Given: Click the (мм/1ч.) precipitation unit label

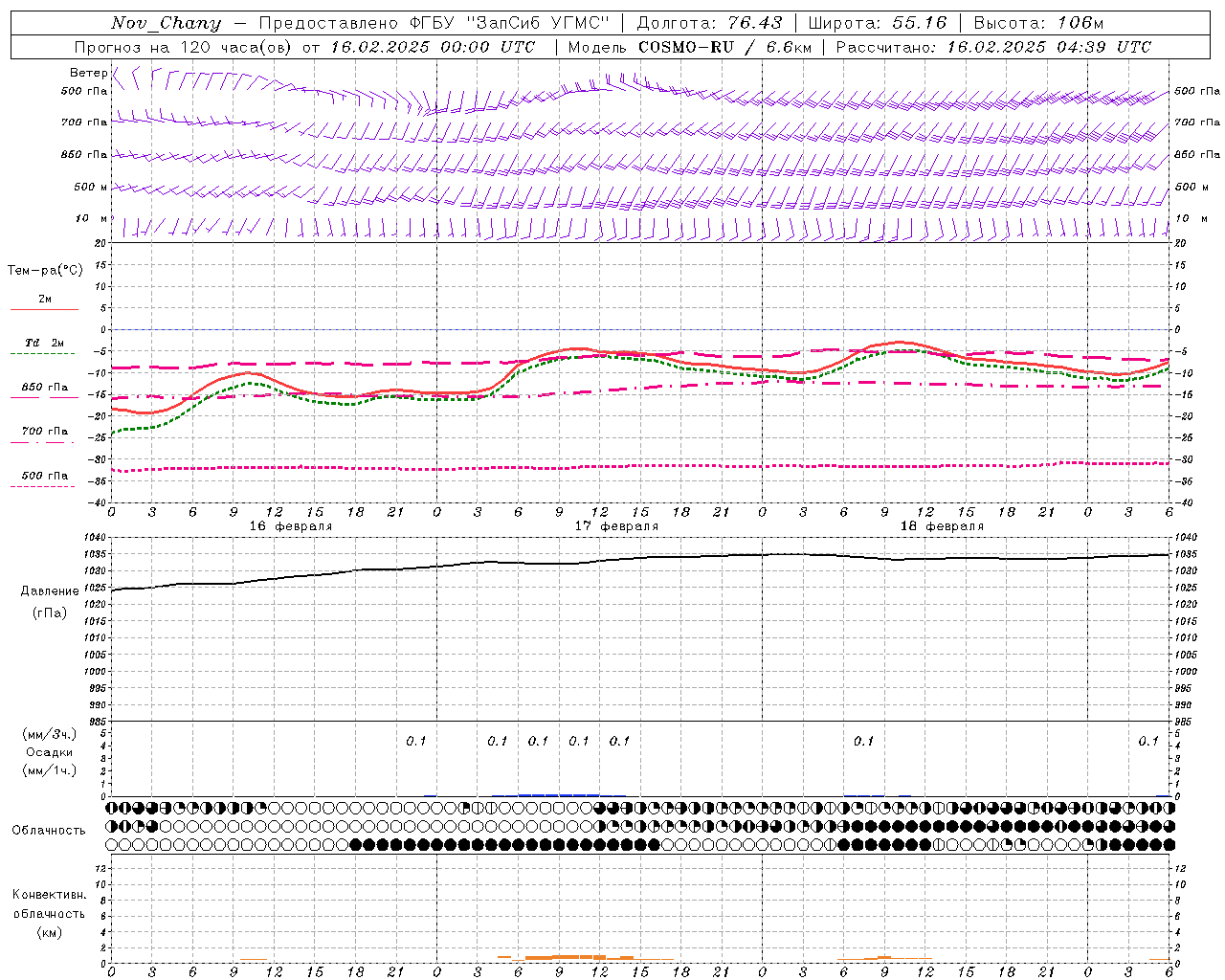Looking at the screenshot, I should click(x=50, y=770).
